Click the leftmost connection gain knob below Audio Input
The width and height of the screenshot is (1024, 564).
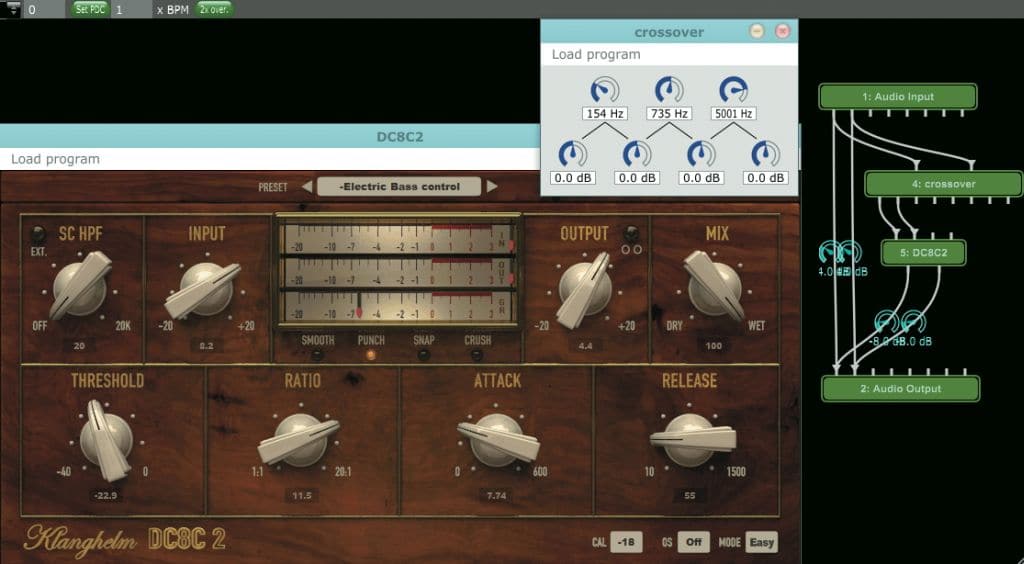pyautogui.click(x=830, y=252)
